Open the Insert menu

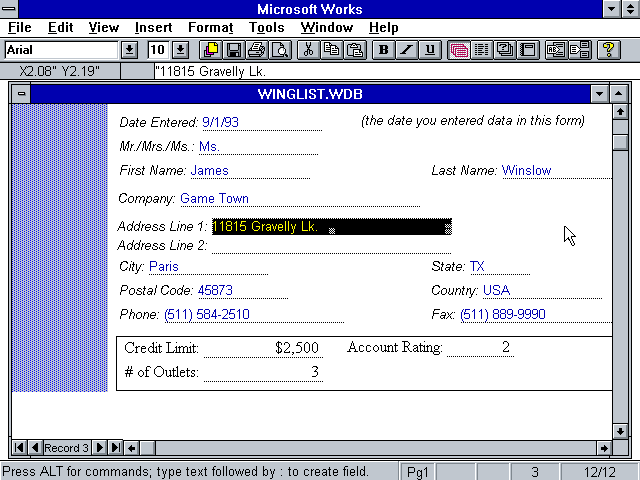[x=153, y=27]
